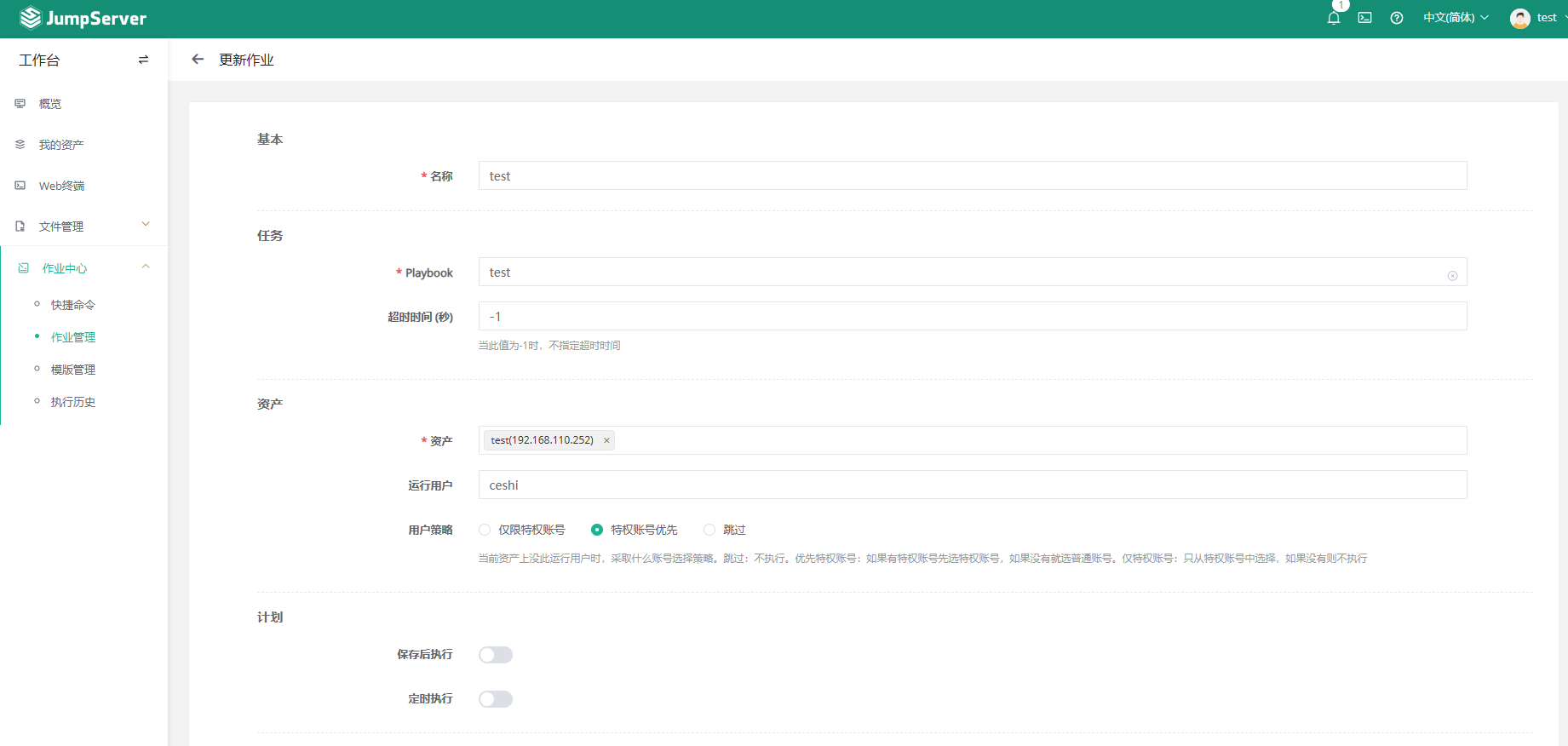Click the help question mark icon
Viewport: 1568px width, 746px height.
[x=1397, y=18]
